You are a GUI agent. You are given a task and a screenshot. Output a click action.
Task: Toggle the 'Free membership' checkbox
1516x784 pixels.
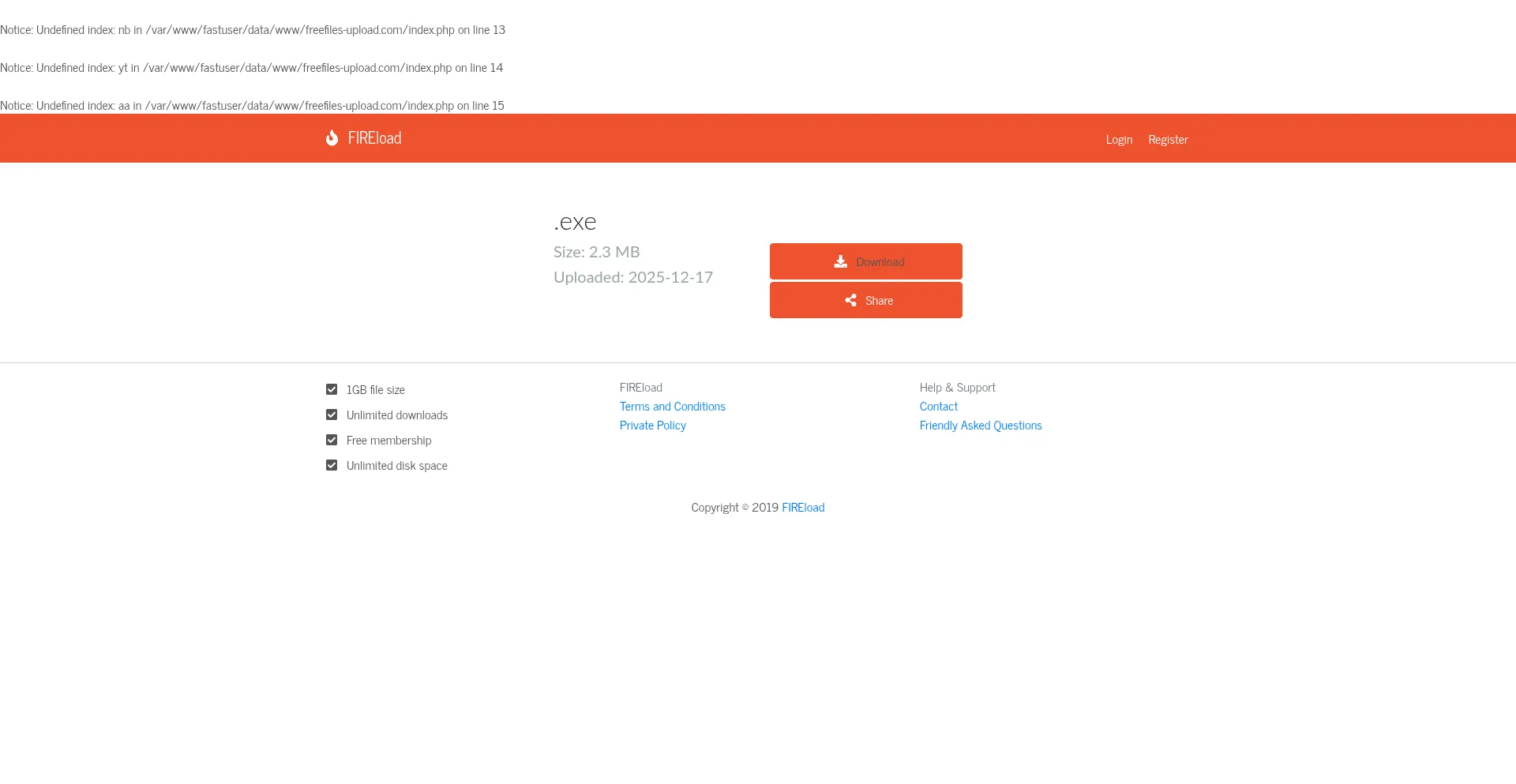331,439
